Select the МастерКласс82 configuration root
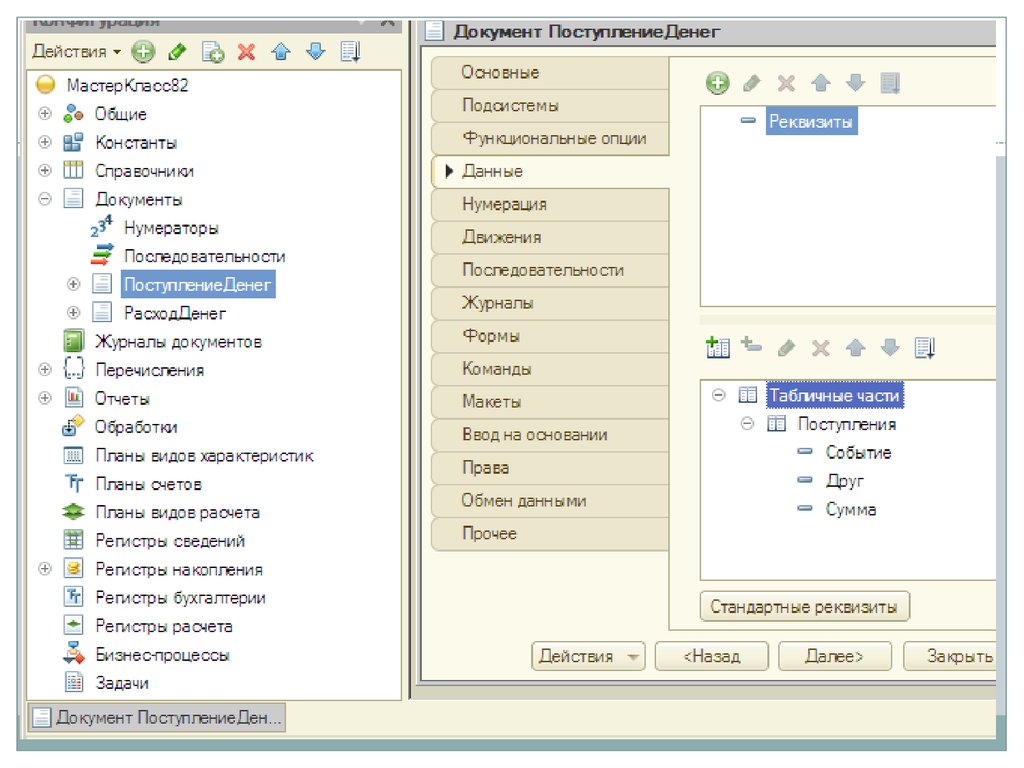 point(127,85)
